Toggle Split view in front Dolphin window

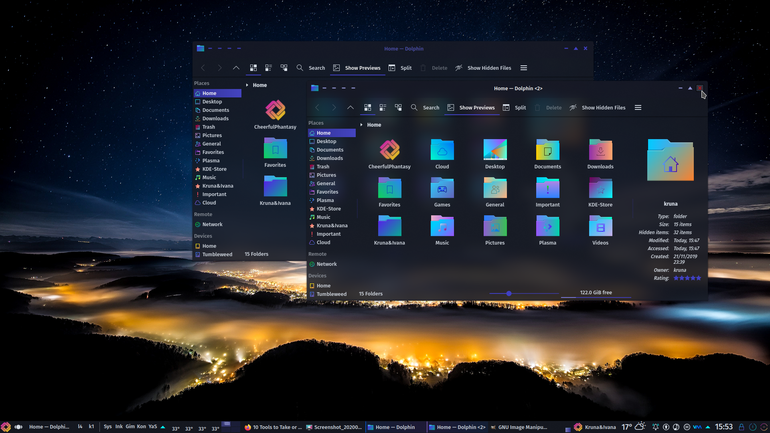coord(514,108)
